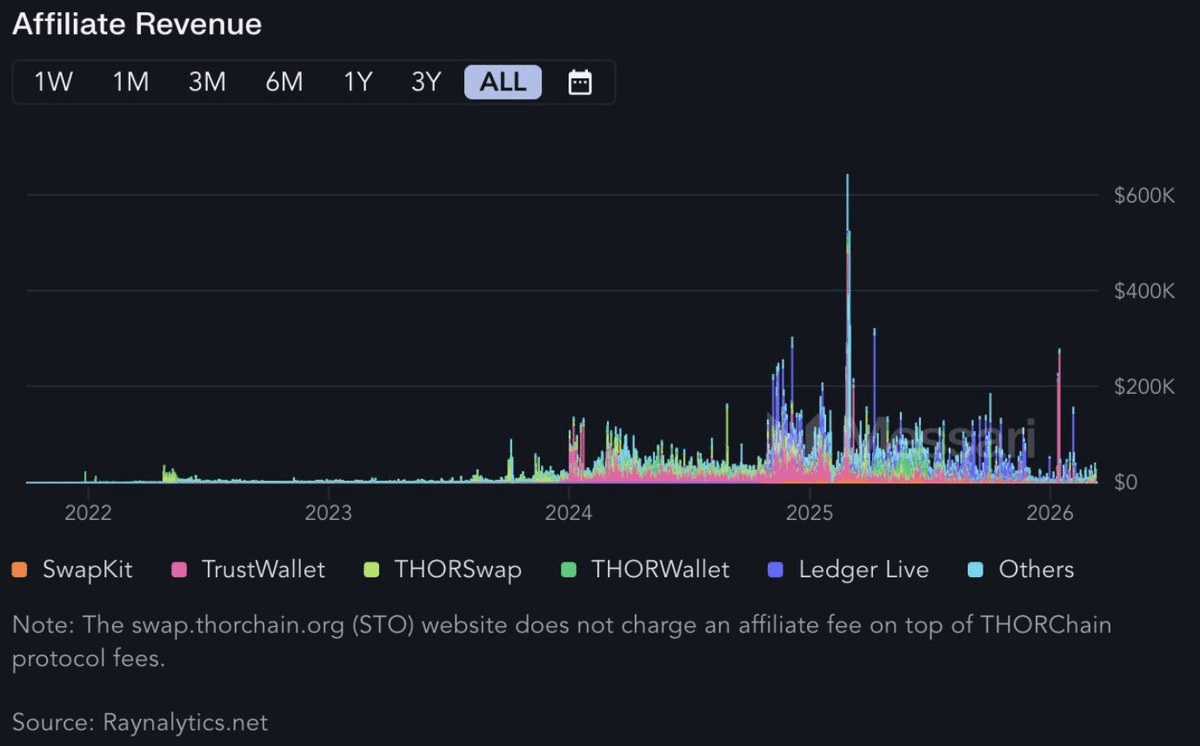1200x746 pixels.
Task: Hide the Others series in legend
Action: pyautogui.click(x=1036, y=570)
